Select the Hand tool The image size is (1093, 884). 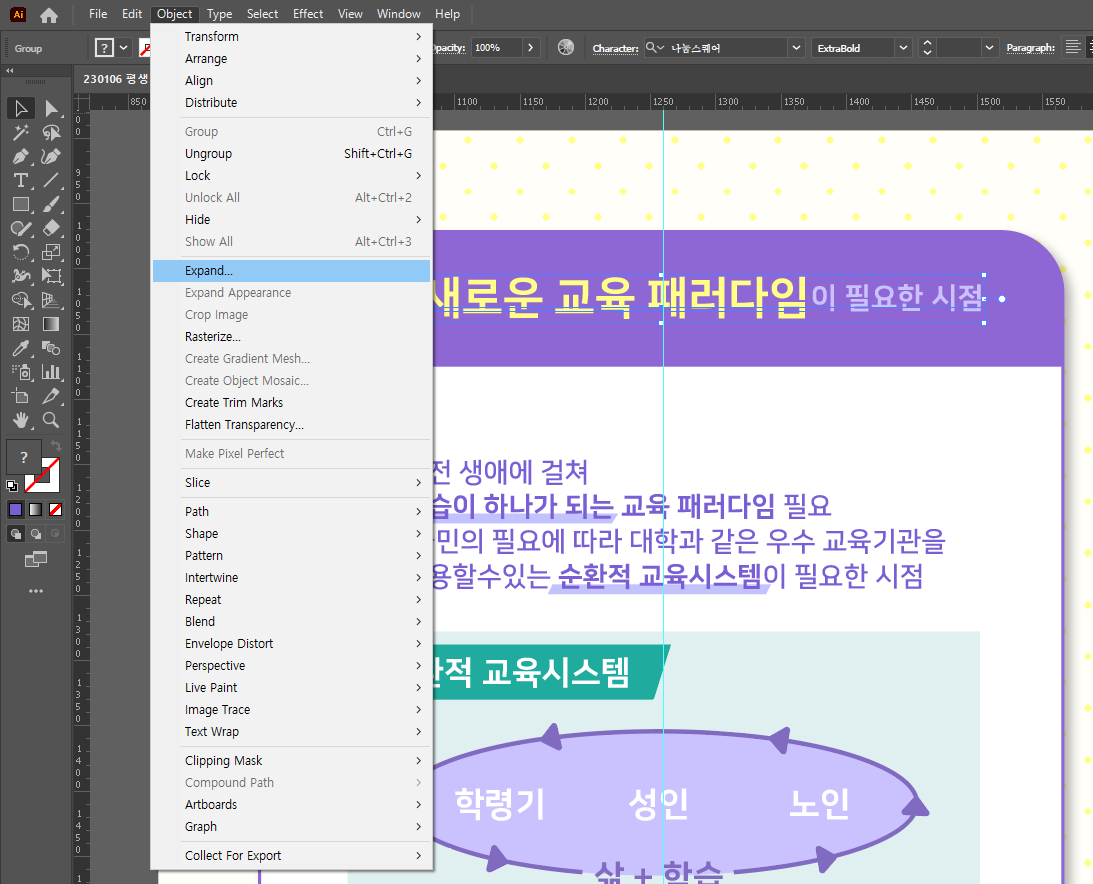[21, 420]
